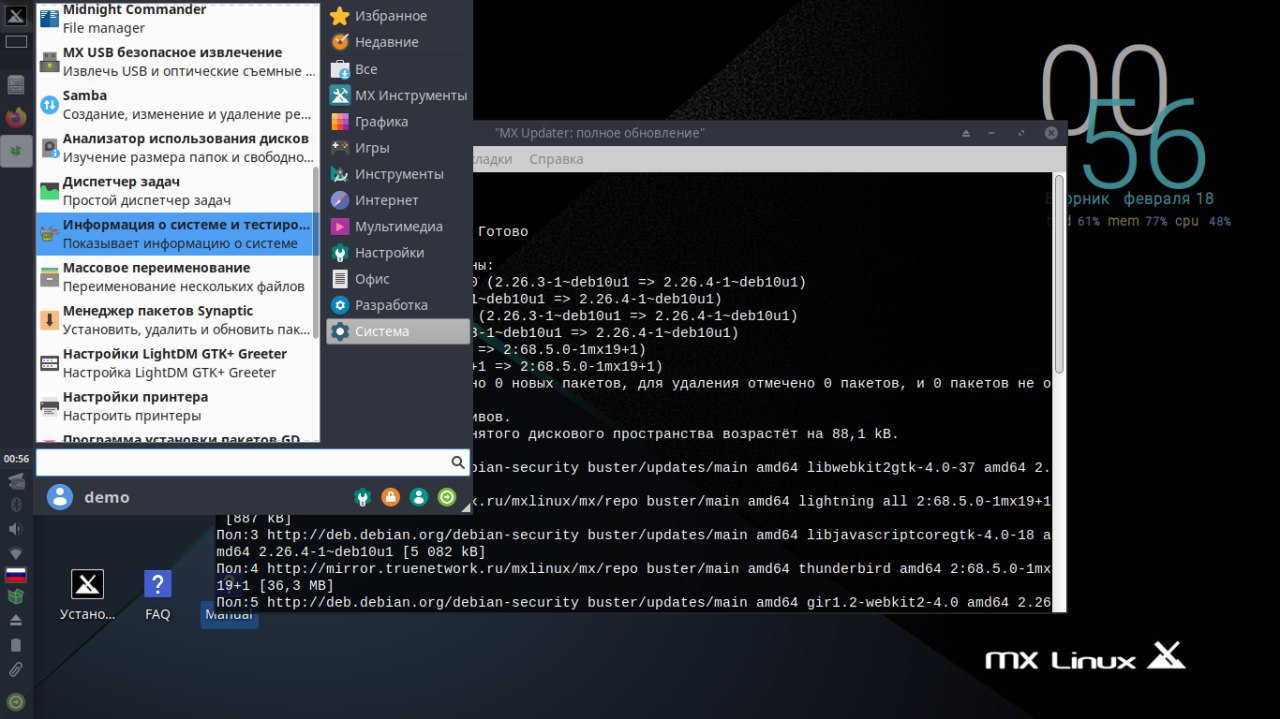Select the Недавние category
Viewport: 1280px width, 719px height.
point(398,42)
